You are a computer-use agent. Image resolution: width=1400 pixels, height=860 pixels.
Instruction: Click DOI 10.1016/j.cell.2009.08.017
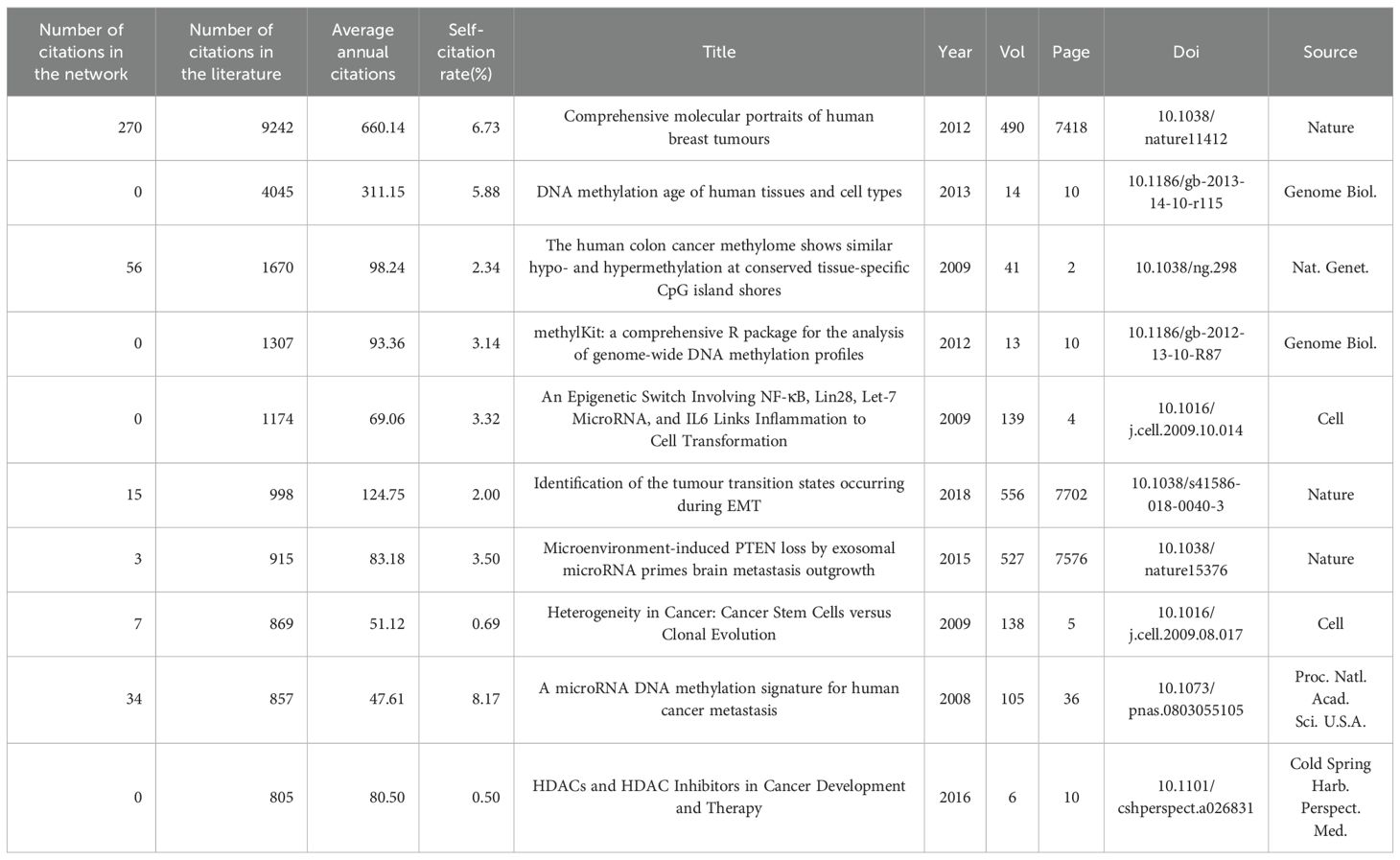pyautogui.click(x=1186, y=623)
